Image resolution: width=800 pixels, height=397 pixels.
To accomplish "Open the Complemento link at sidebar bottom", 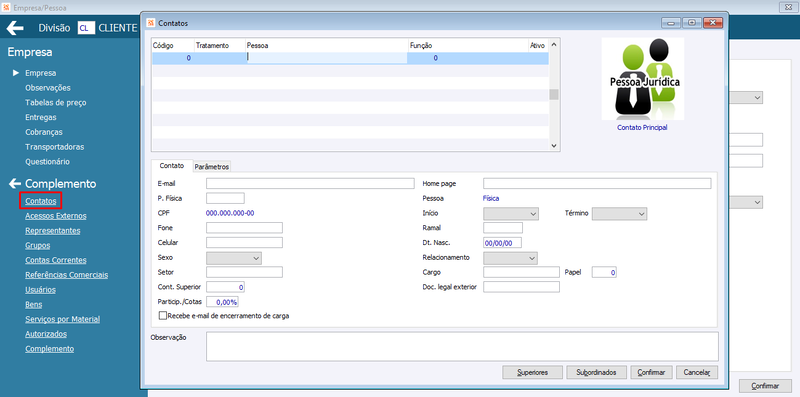I will 49,349.
